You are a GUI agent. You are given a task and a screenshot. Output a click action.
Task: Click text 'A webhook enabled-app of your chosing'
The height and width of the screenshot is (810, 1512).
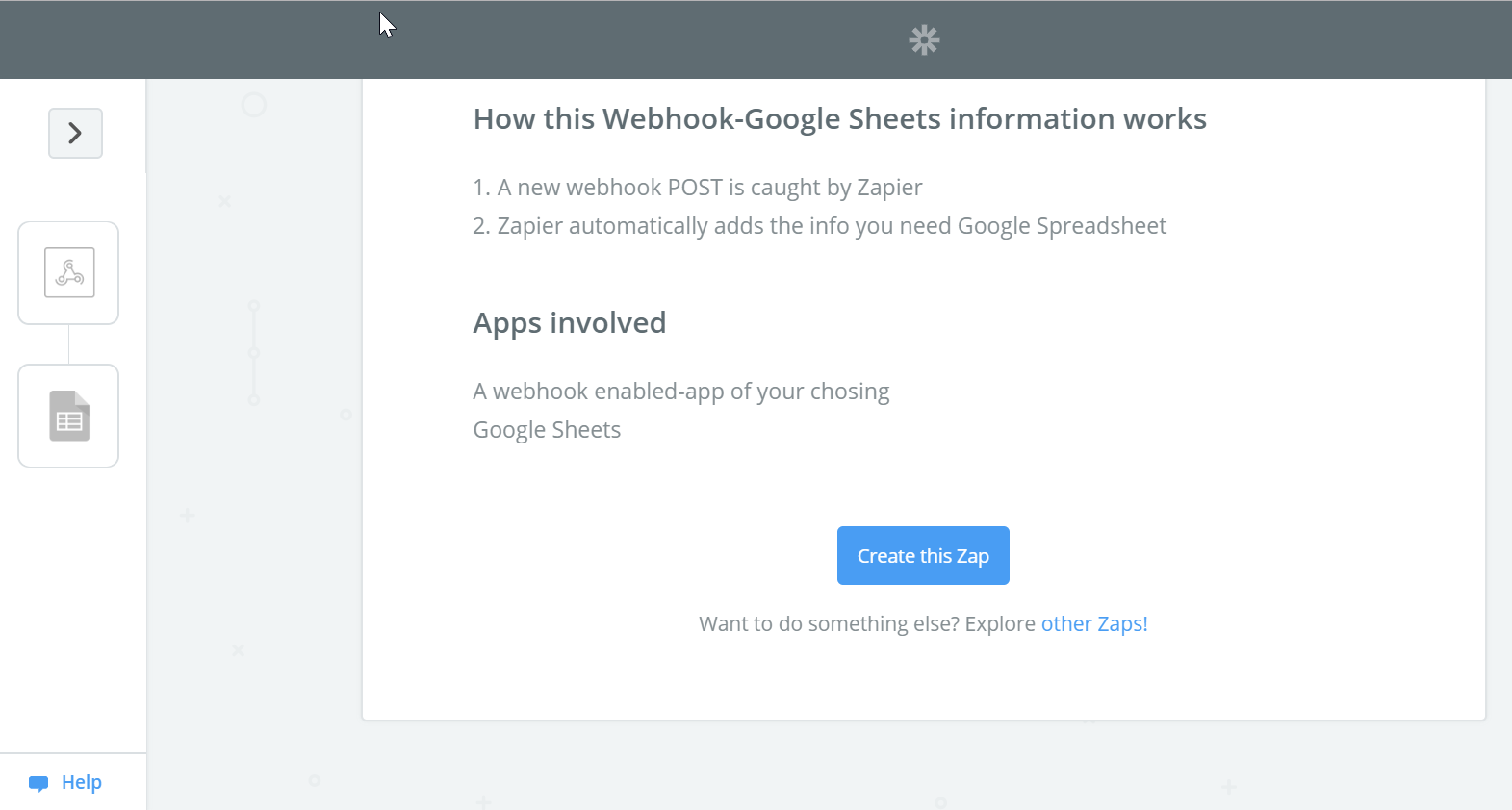(681, 391)
